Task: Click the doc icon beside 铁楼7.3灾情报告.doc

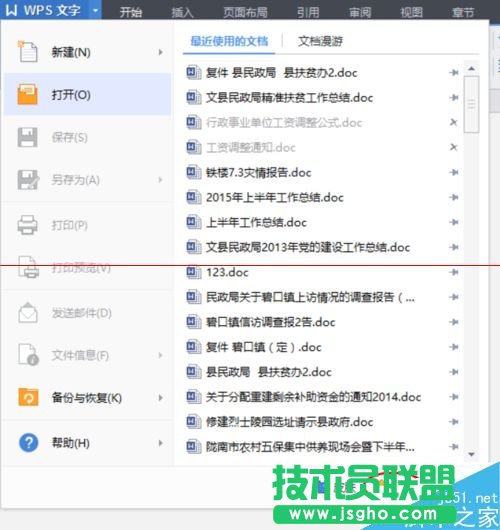Action: [x=194, y=172]
